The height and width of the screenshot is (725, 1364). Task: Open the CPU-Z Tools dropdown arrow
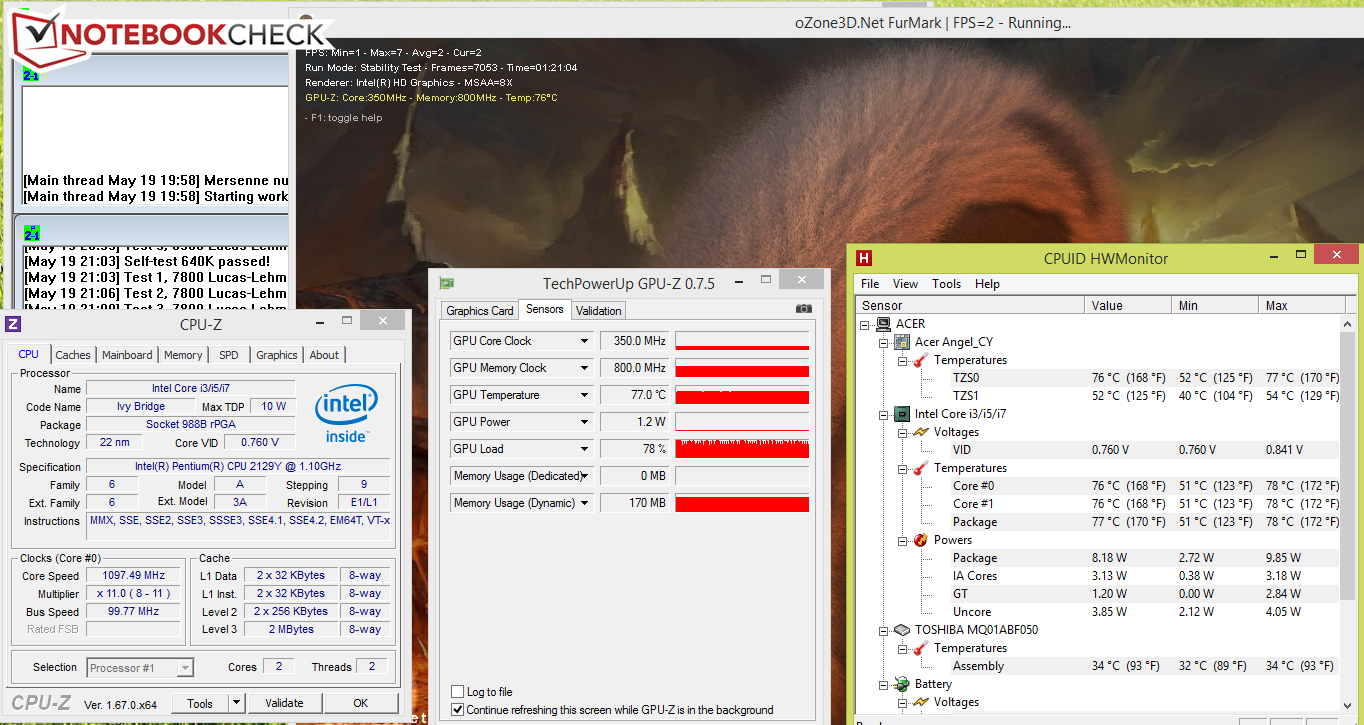coord(237,703)
